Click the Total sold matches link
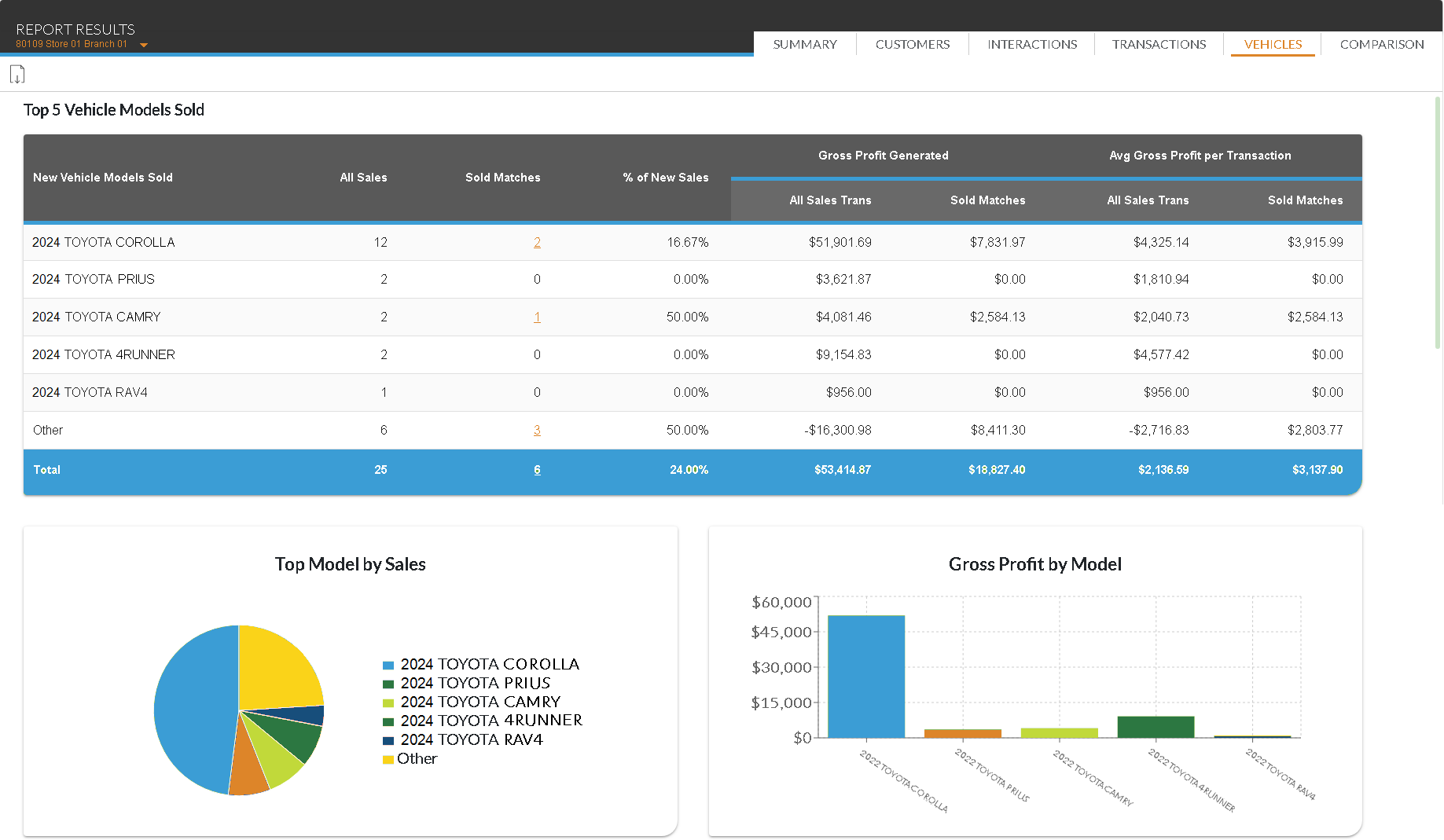1444x840 pixels. pos(537,470)
